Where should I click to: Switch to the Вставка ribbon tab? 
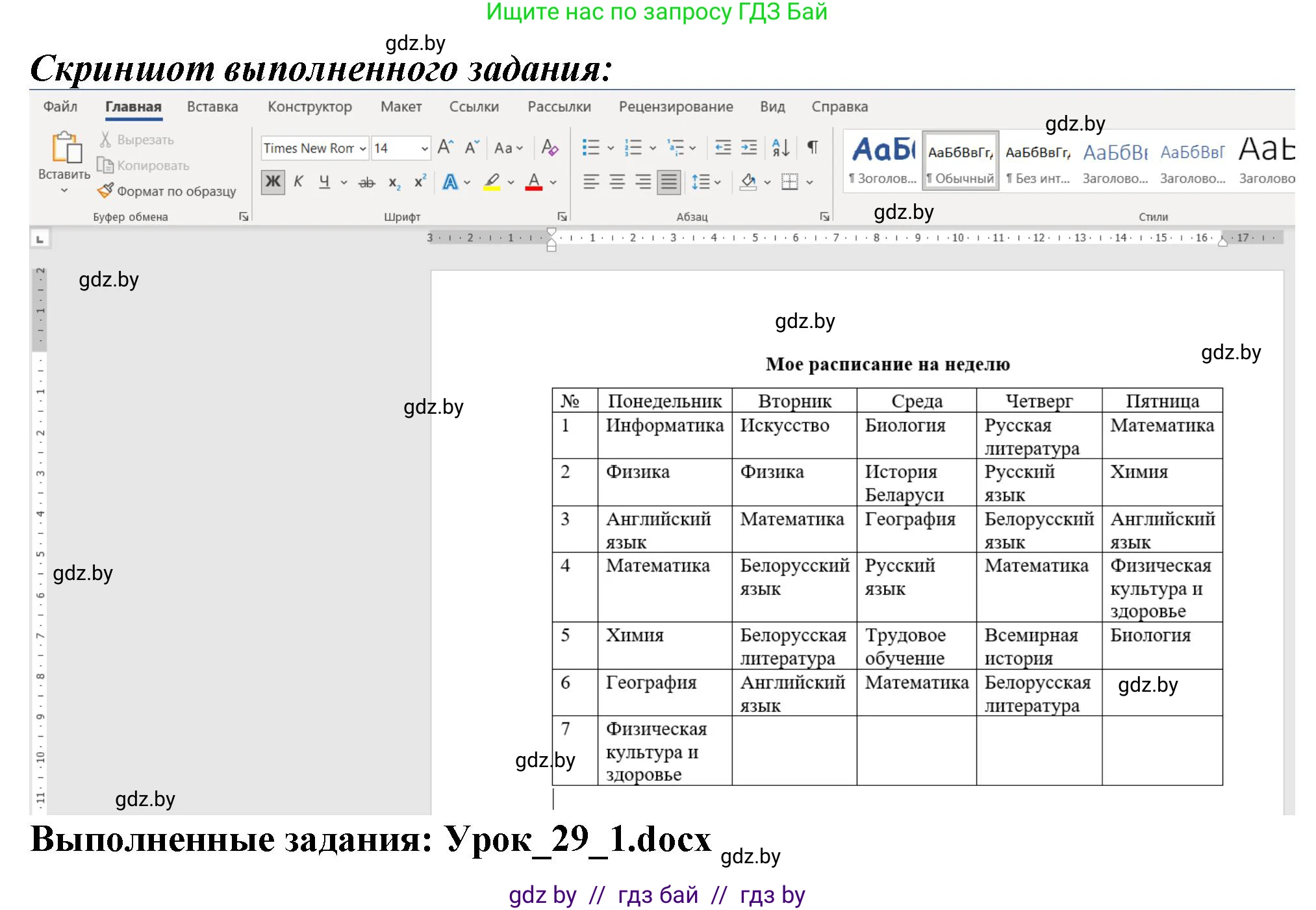click(212, 107)
